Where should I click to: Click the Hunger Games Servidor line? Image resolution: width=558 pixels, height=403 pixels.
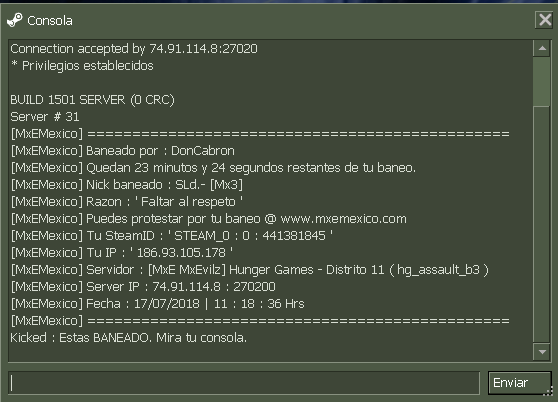click(x=250, y=270)
